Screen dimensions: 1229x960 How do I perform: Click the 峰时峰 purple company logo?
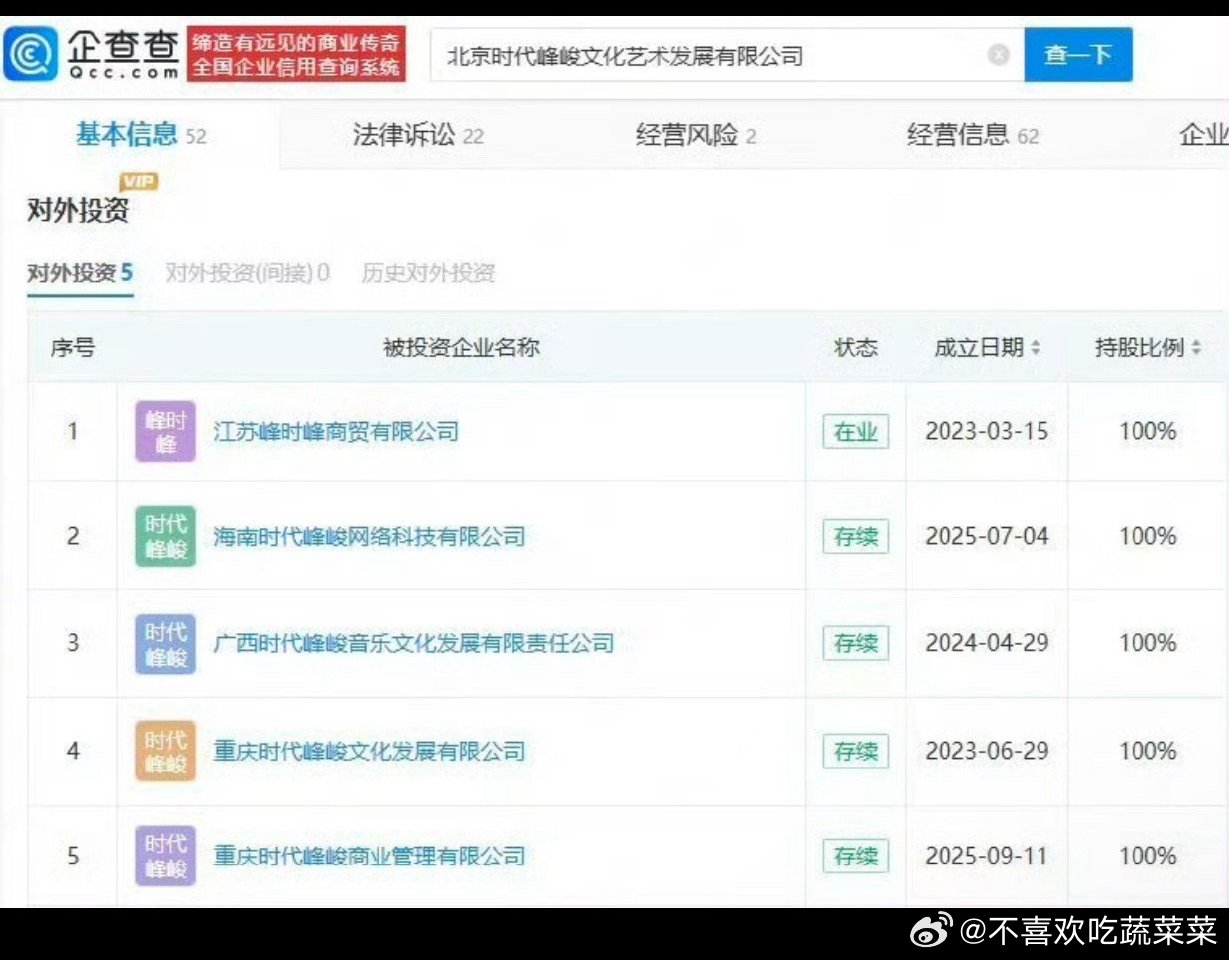[165, 432]
